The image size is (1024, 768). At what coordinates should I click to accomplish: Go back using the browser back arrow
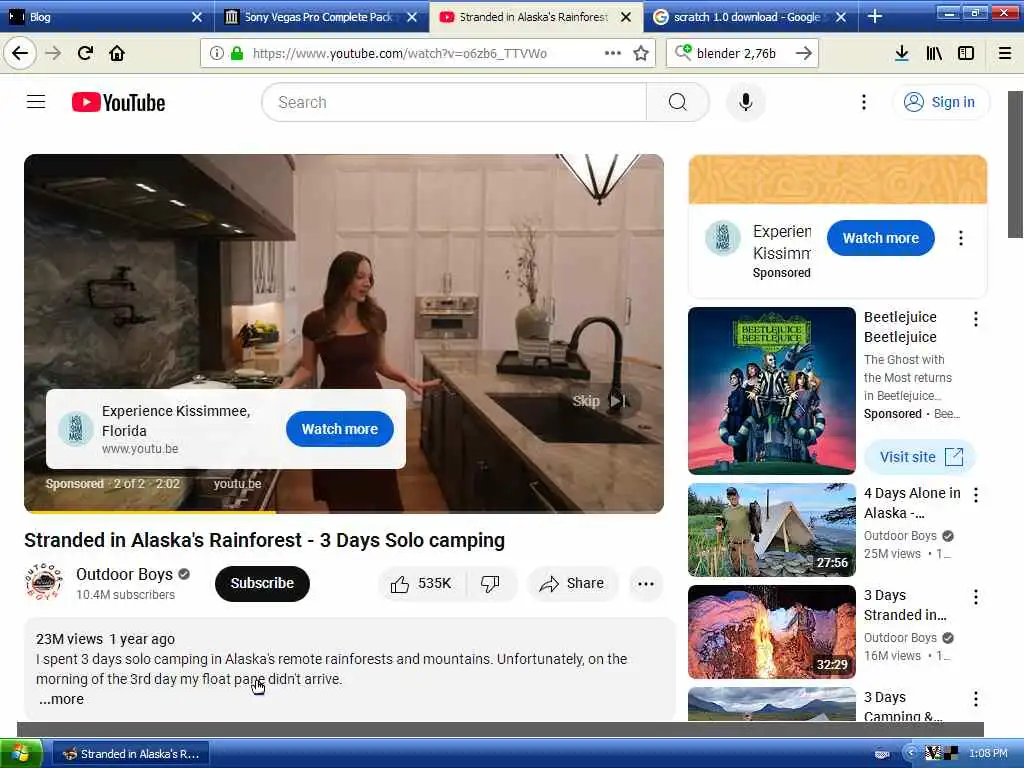point(20,53)
